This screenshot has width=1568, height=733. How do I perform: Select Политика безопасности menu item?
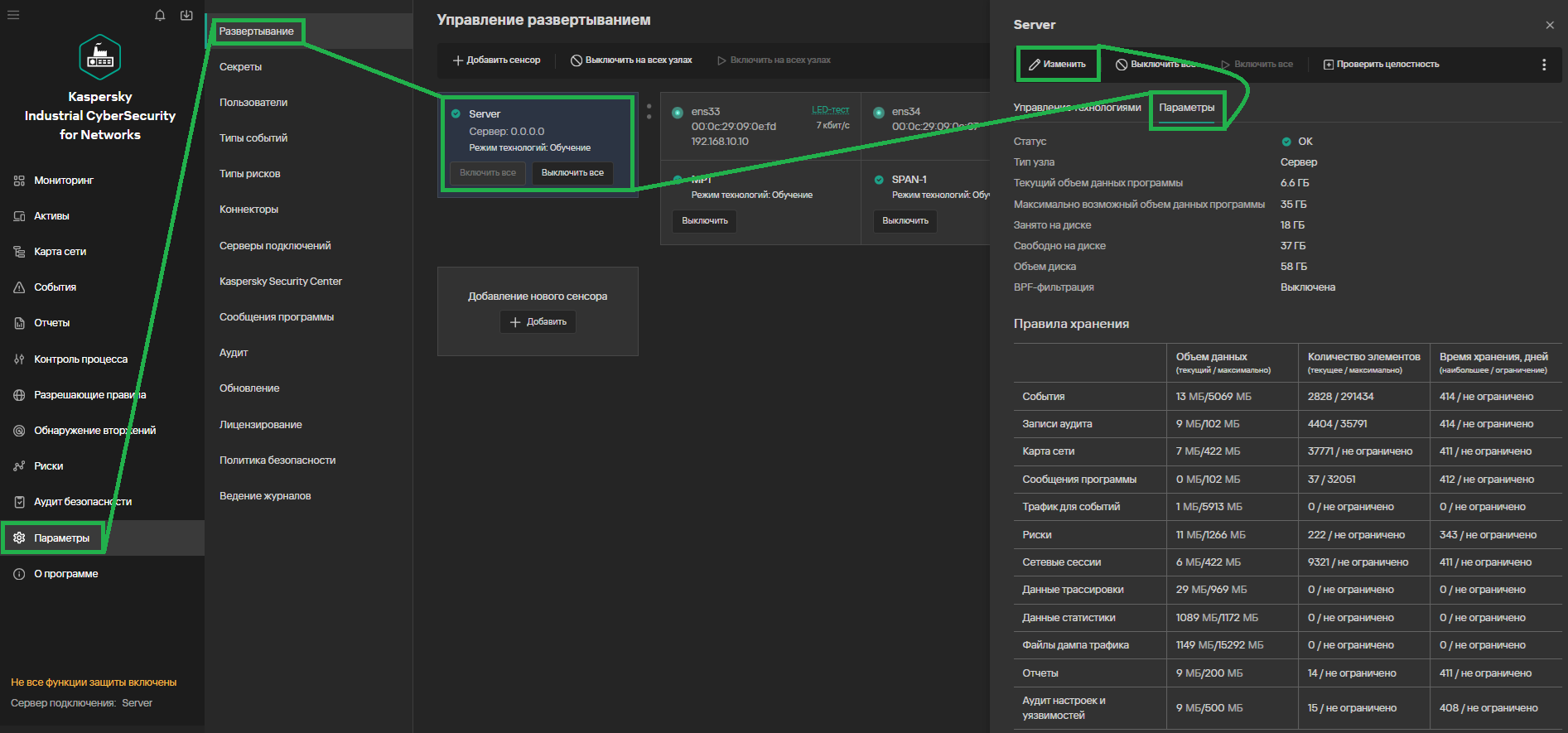pos(277,460)
